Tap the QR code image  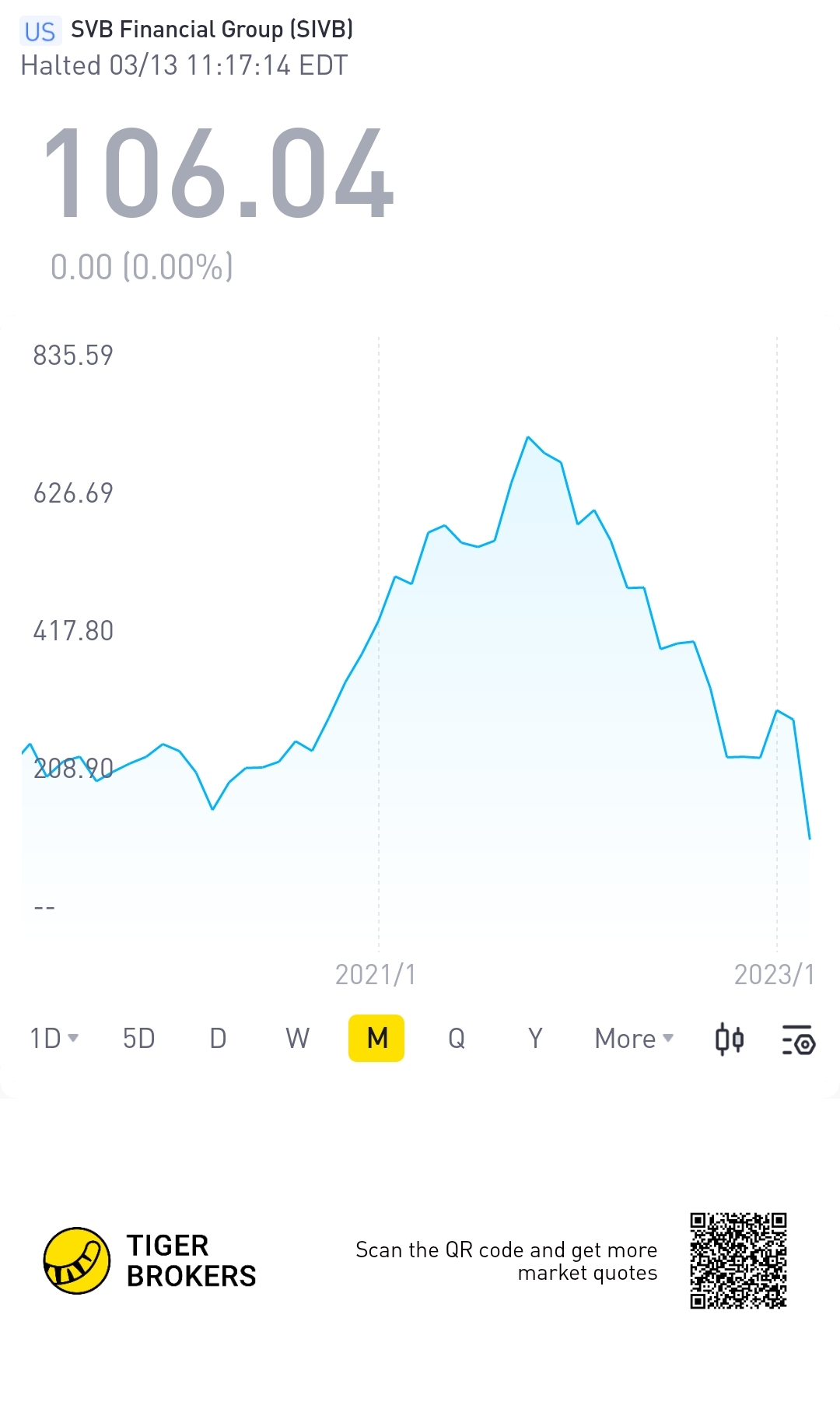coord(738,1260)
